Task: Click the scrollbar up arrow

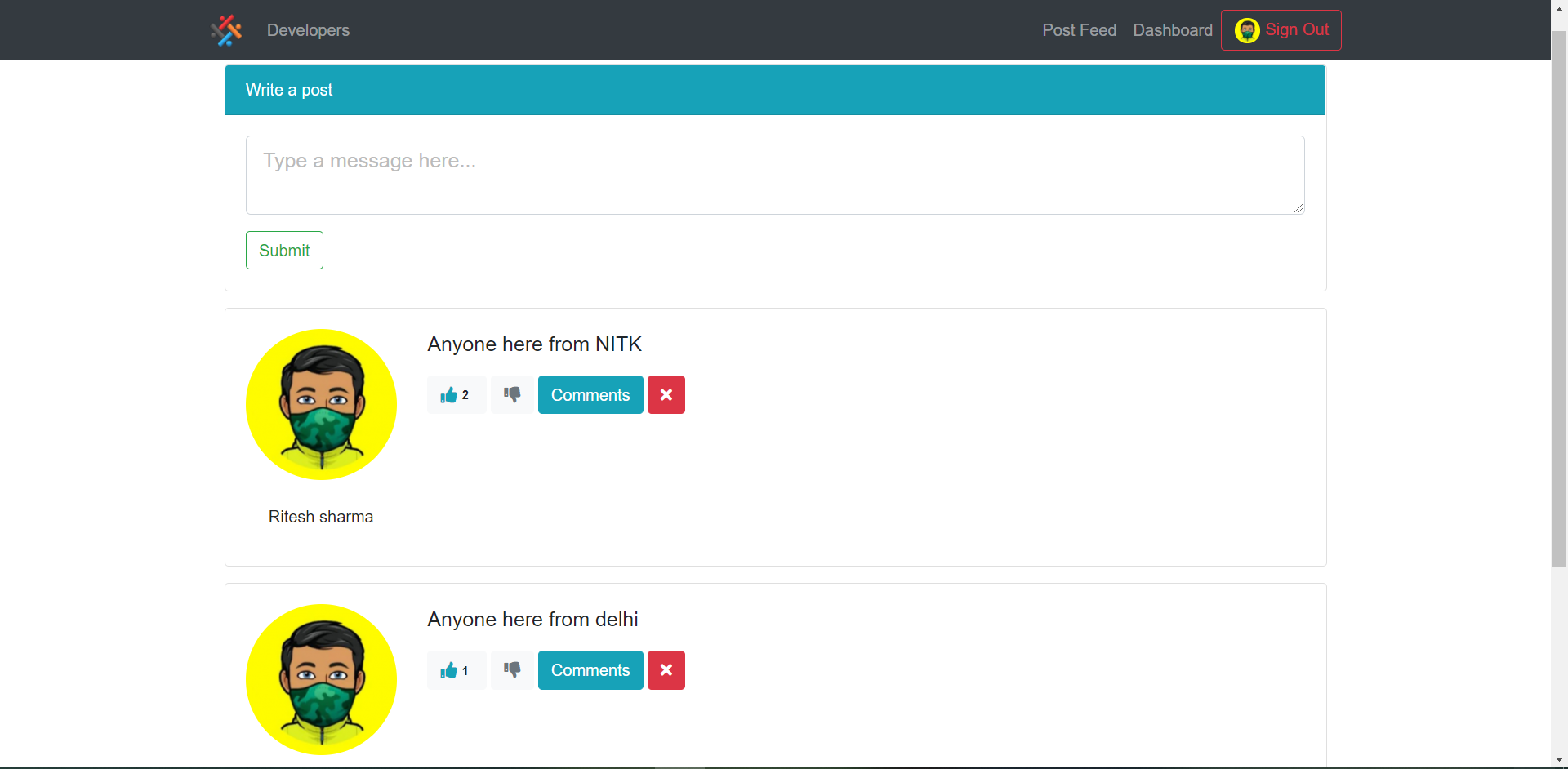Action: coord(1558,9)
